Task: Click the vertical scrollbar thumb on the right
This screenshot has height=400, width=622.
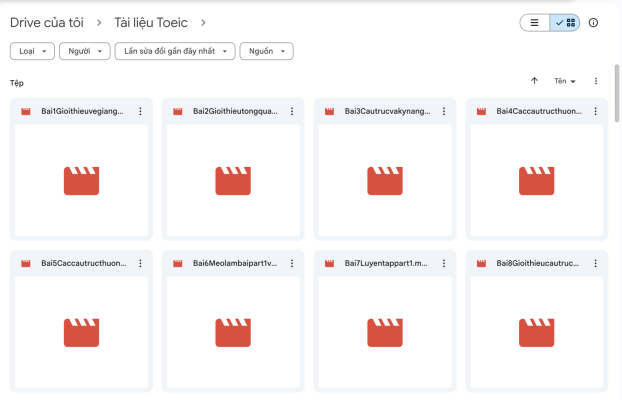Action: [616, 93]
